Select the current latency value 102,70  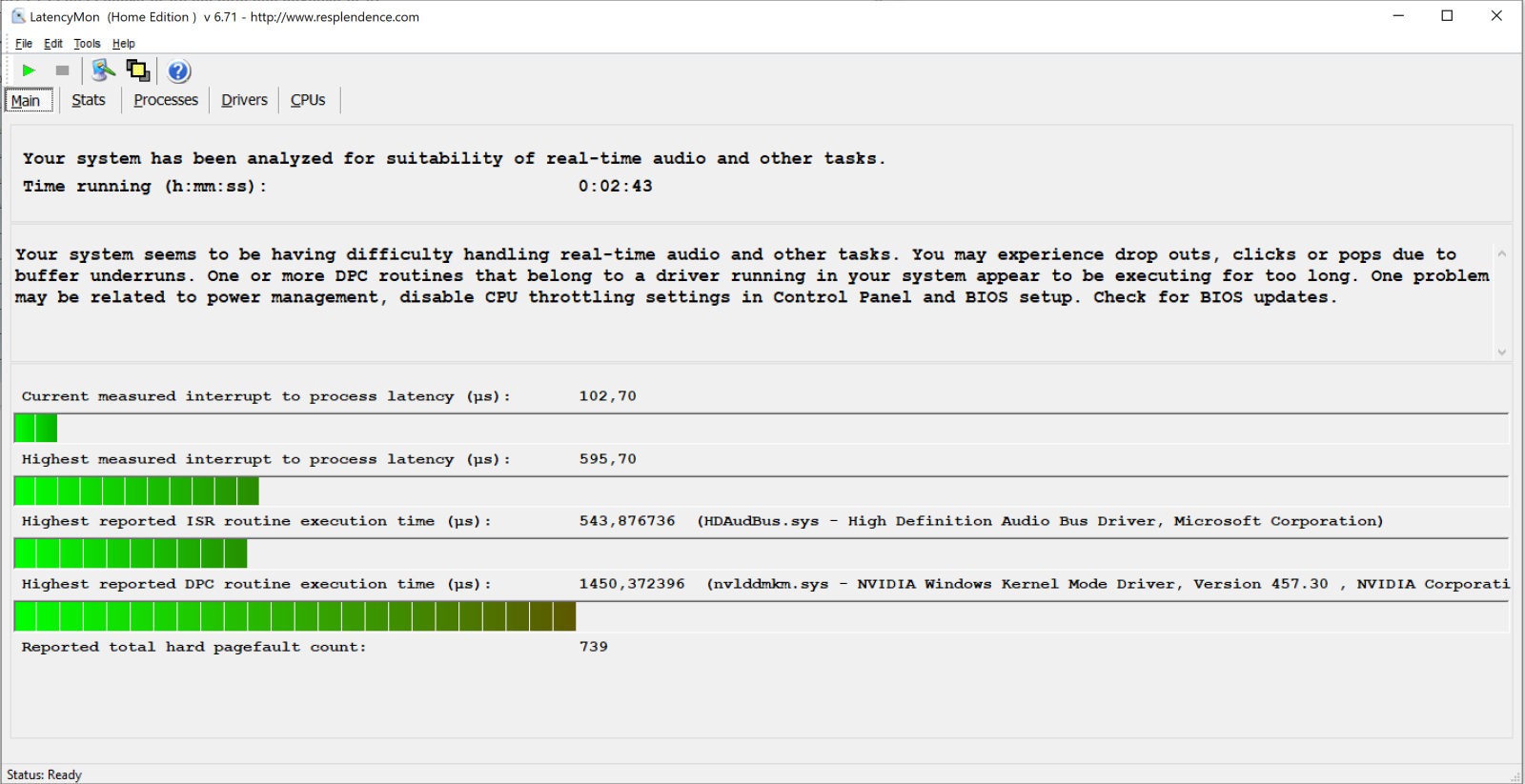(607, 396)
